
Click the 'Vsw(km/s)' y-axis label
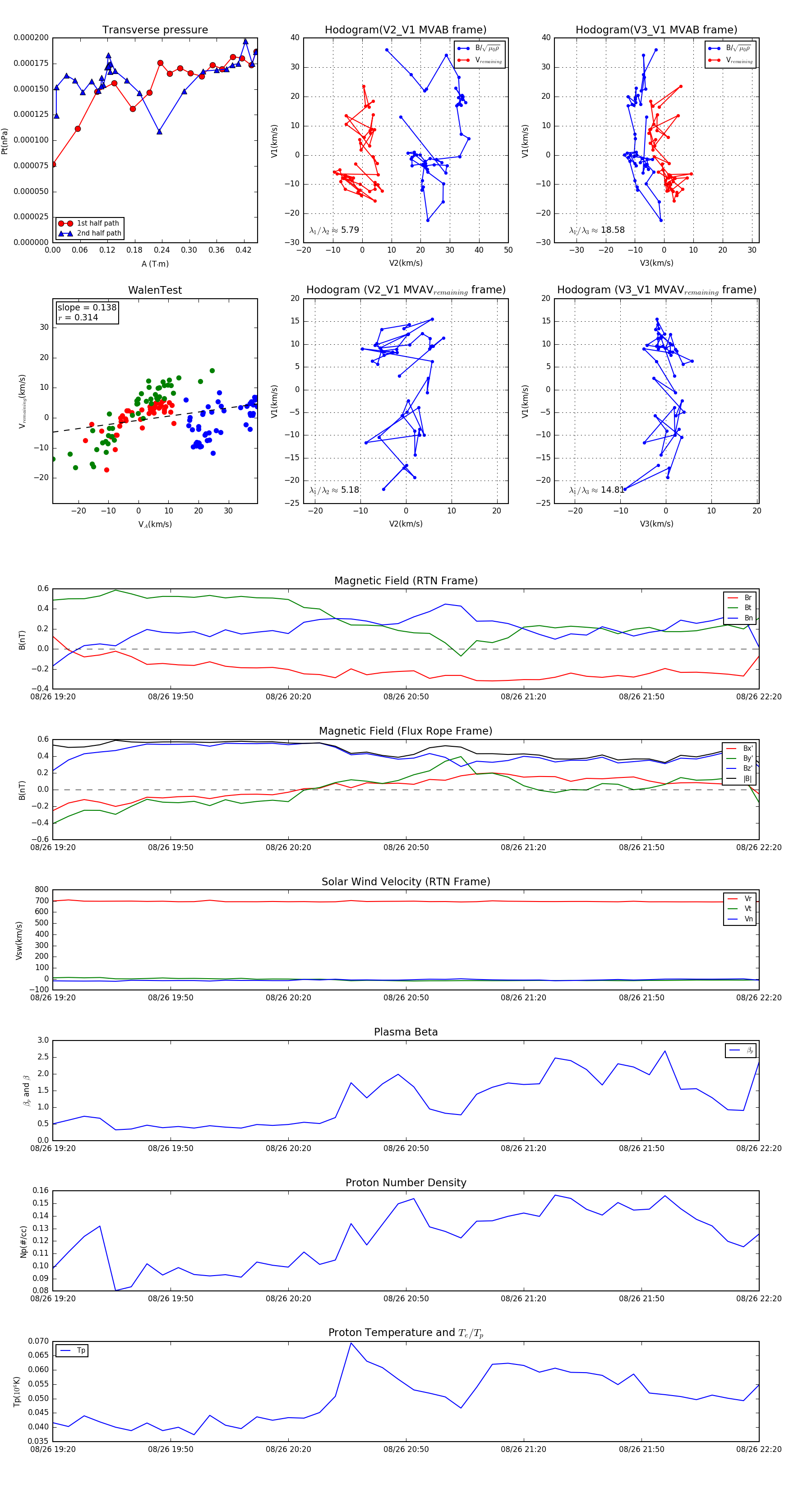point(19,940)
